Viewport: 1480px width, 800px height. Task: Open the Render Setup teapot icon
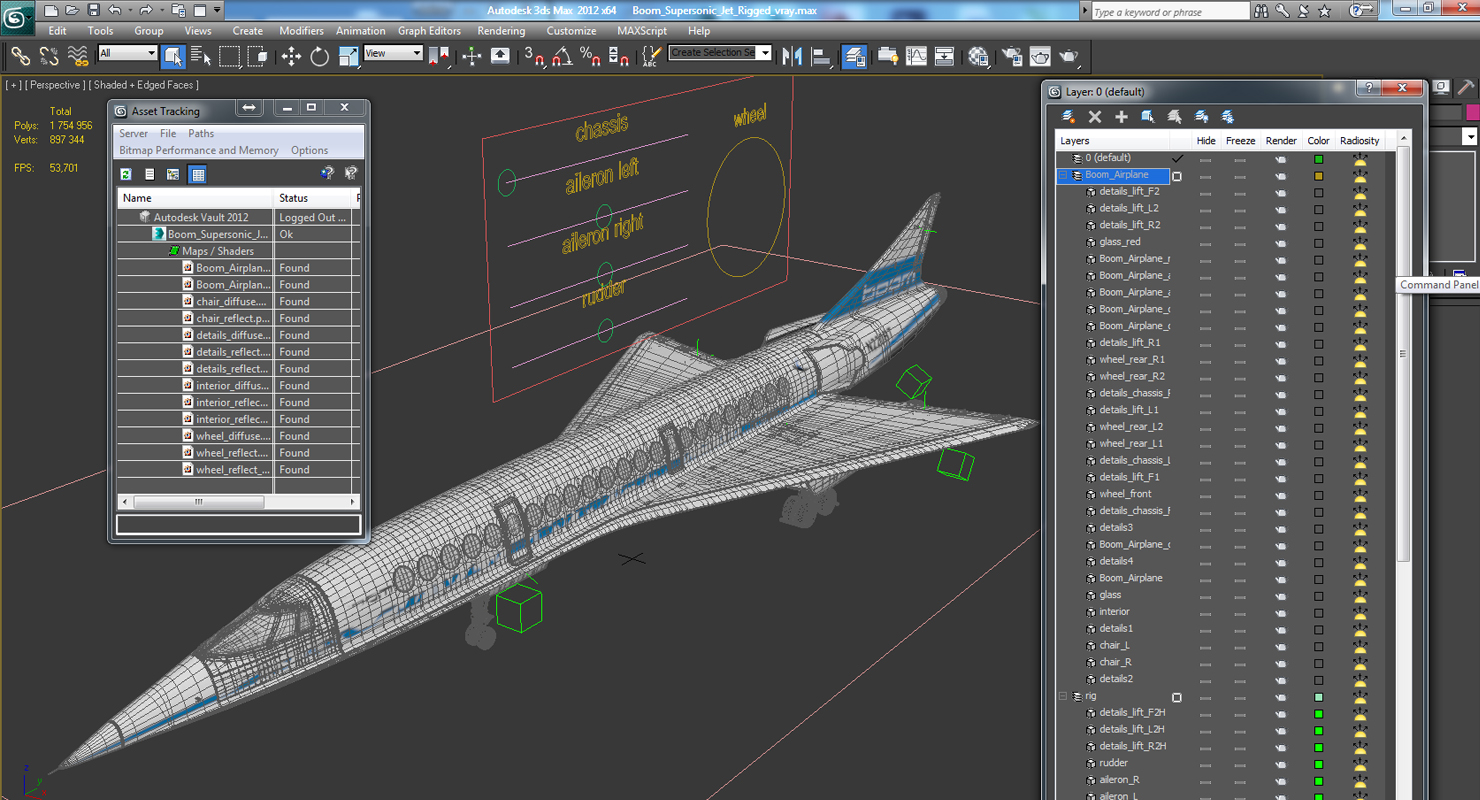1012,56
